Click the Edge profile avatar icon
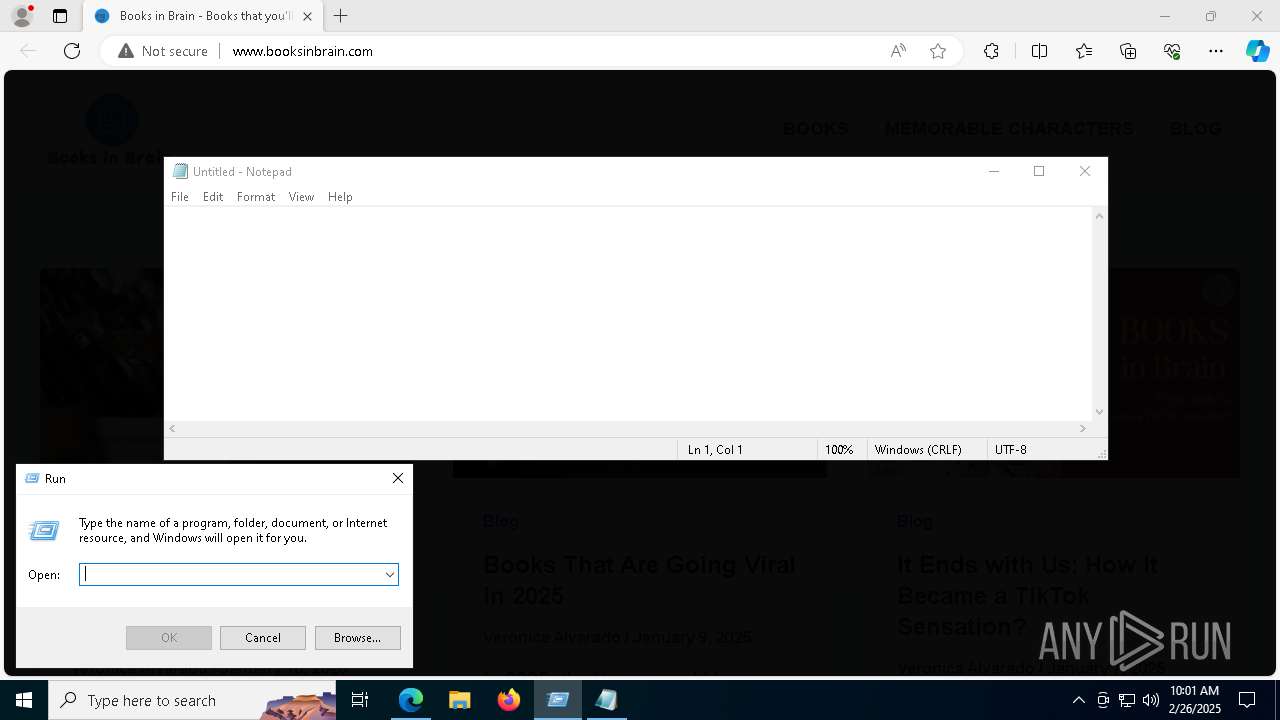 point(22,16)
